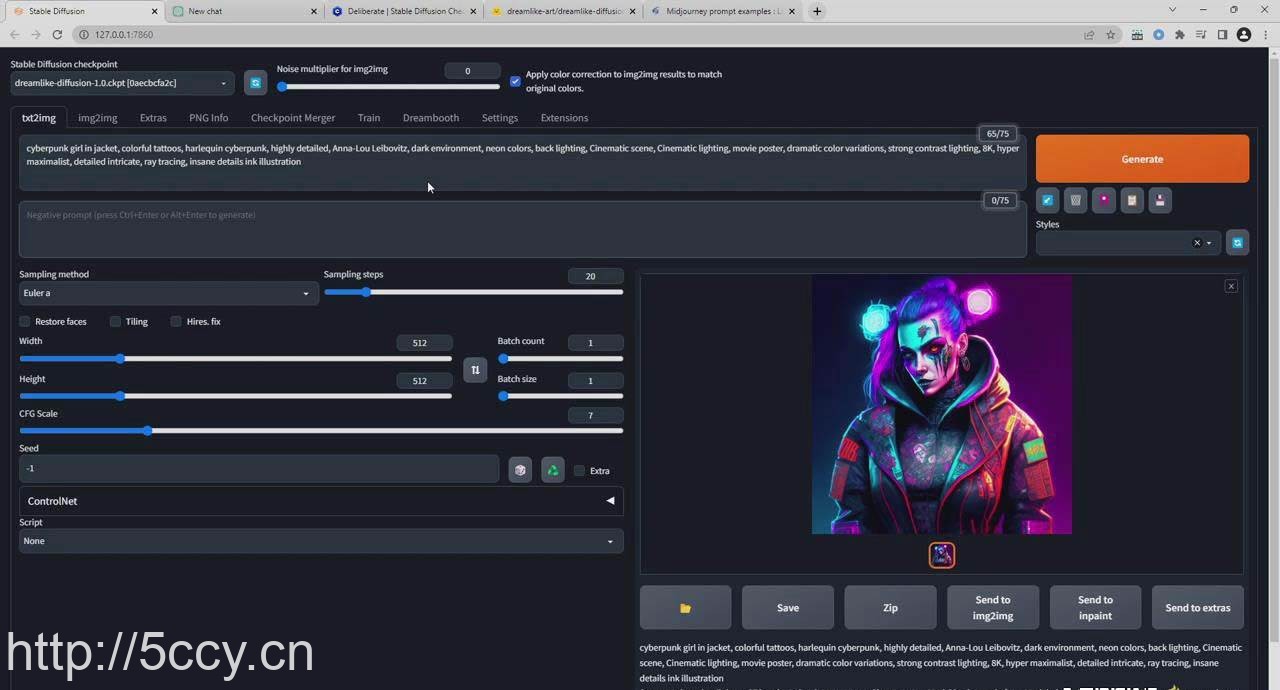This screenshot has width=1280, height=690.
Task: Swap width and height with the arrows button
Action: 475,370
